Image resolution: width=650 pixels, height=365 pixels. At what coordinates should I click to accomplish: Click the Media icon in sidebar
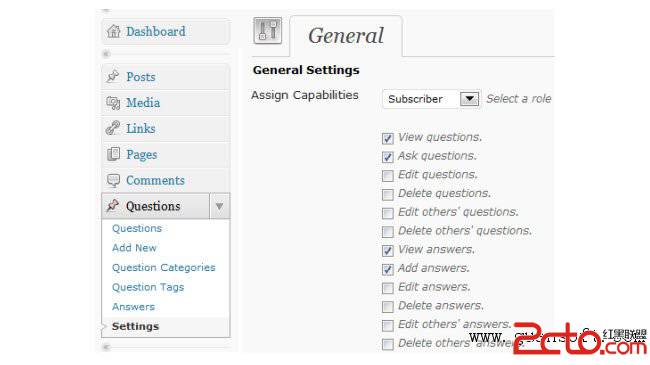[x=113, y=103]
